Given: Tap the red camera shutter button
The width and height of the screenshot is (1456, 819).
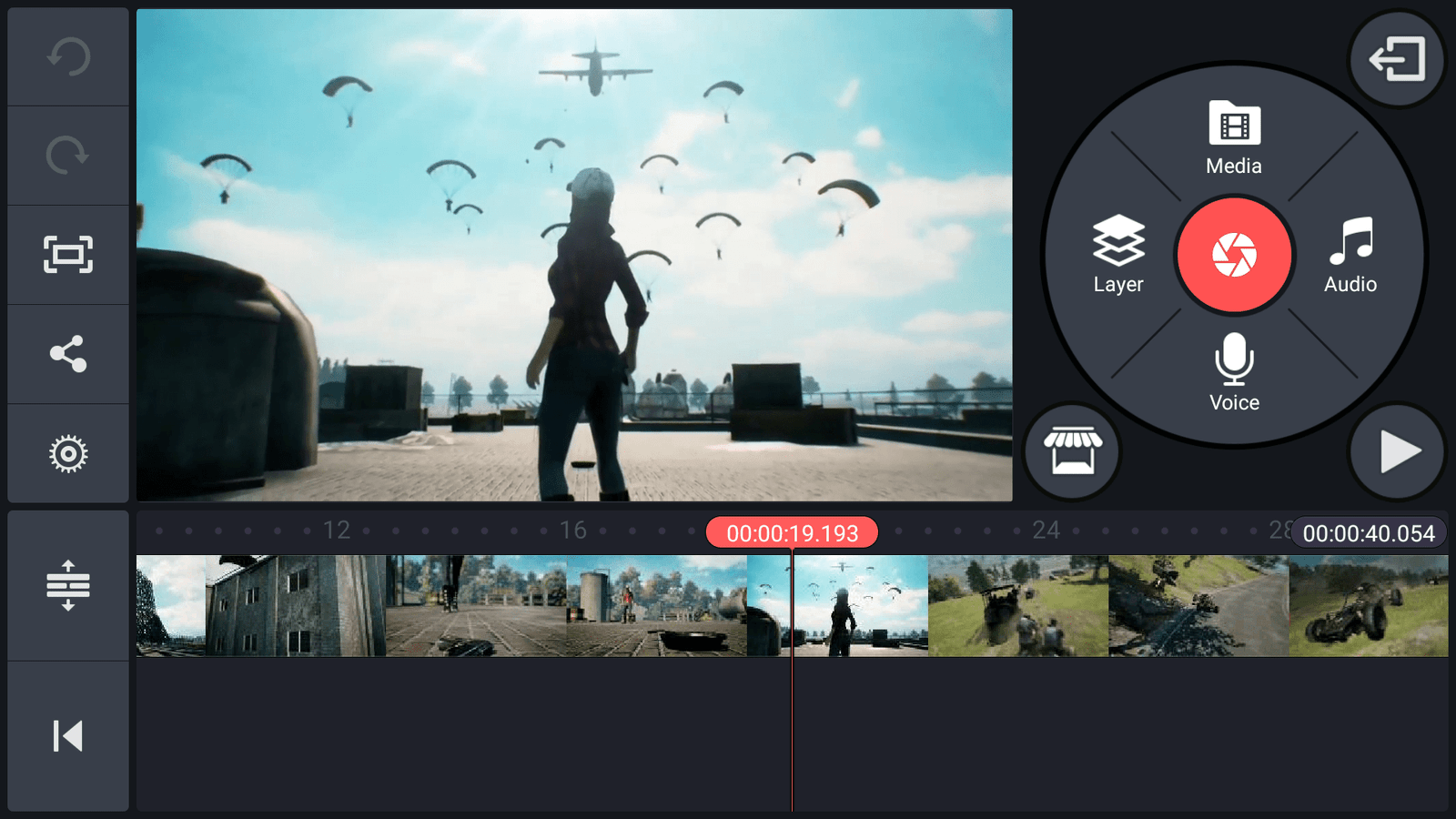Looking at the screenshot, I should click(1234, 255).
